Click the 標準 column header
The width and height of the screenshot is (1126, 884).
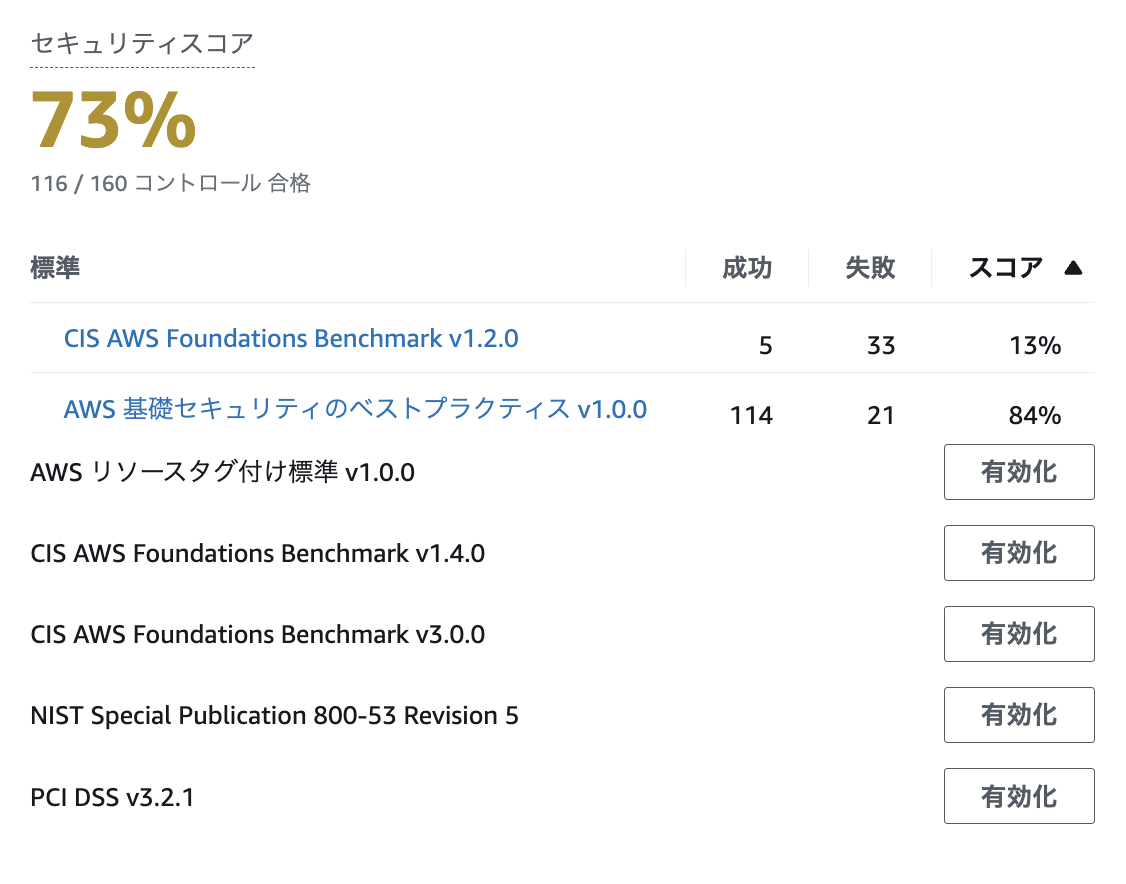55,268
